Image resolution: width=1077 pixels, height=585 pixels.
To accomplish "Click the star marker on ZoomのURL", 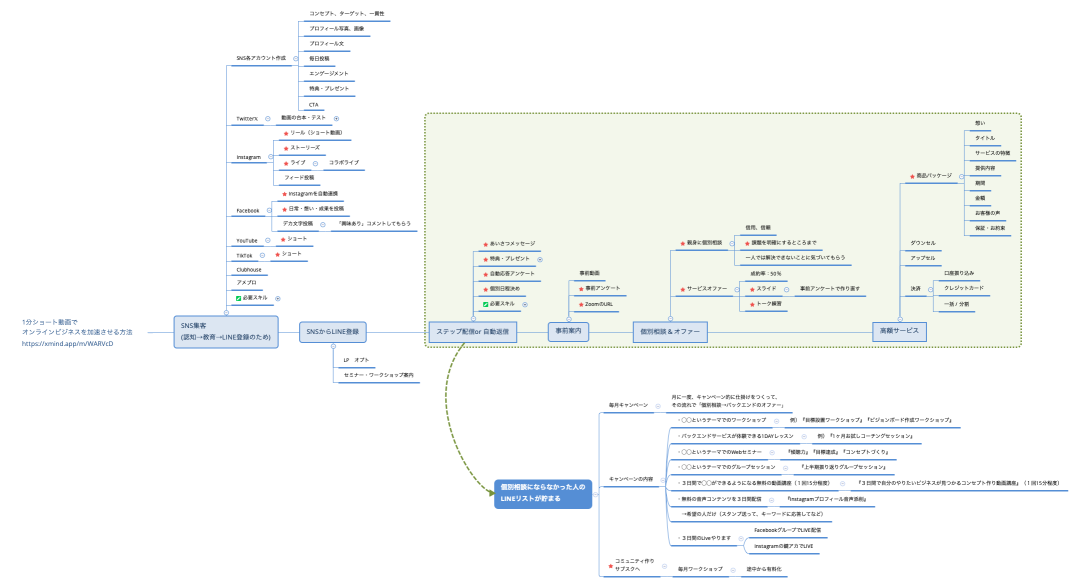I will [x=580, y=304].
